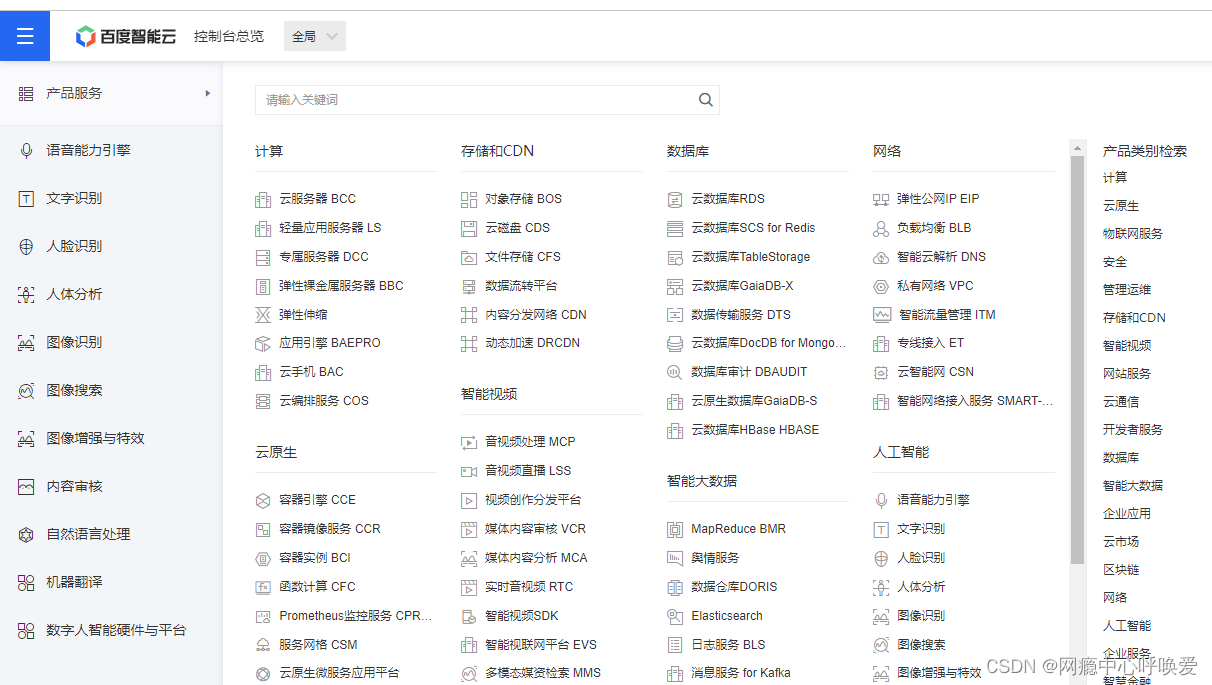This screenshot has height=685, width=1212.
Task: Open 云编排服务 COS link
Action: coord(324,401)
